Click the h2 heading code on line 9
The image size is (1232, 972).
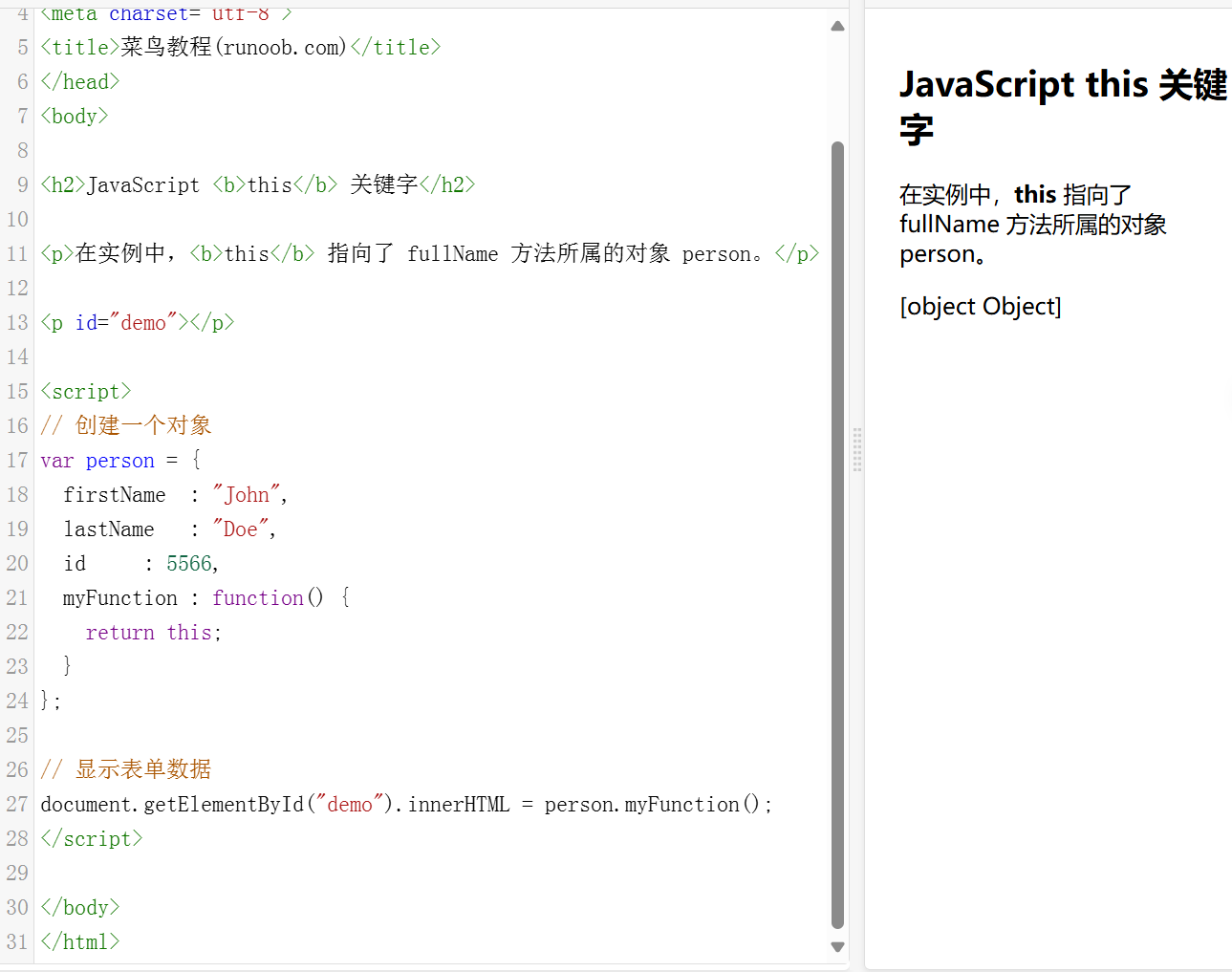point(258,185)
